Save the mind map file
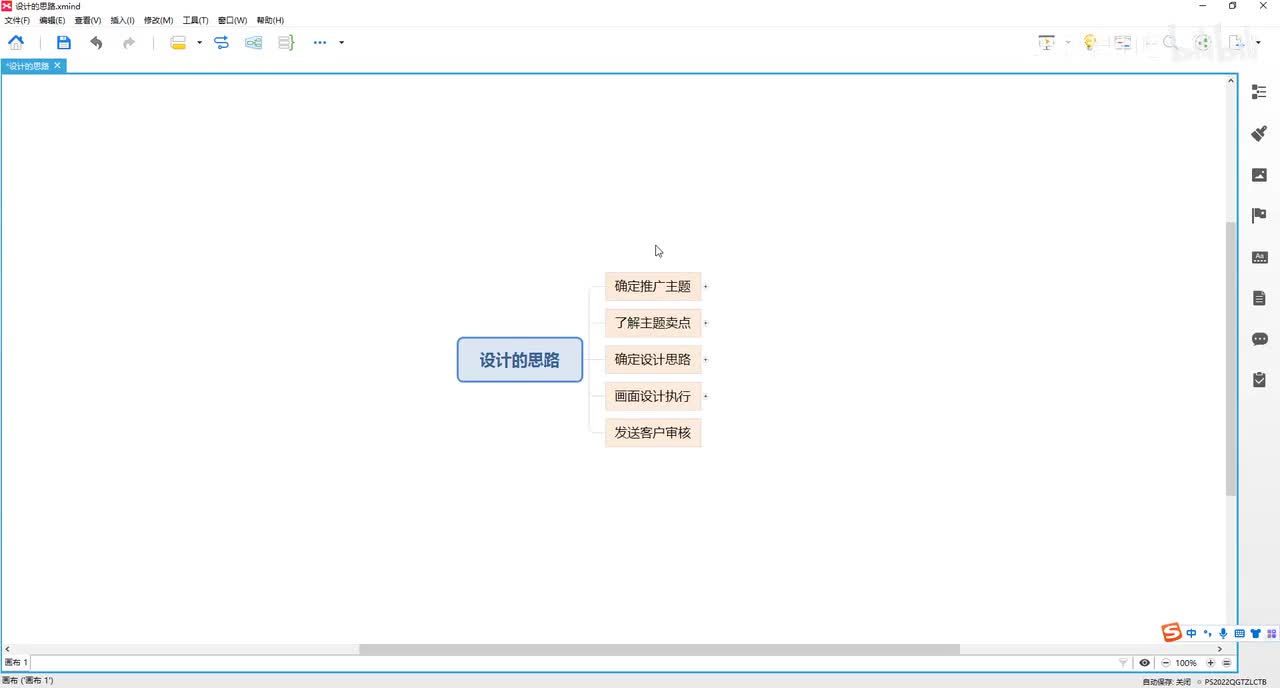 pos(64,42)
